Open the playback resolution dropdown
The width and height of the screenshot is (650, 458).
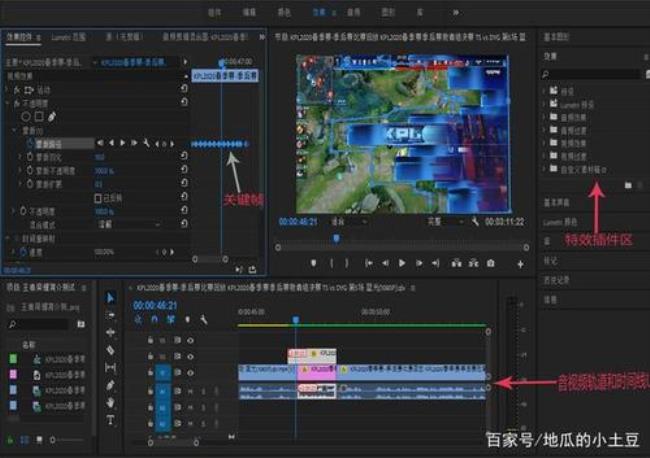445,222
